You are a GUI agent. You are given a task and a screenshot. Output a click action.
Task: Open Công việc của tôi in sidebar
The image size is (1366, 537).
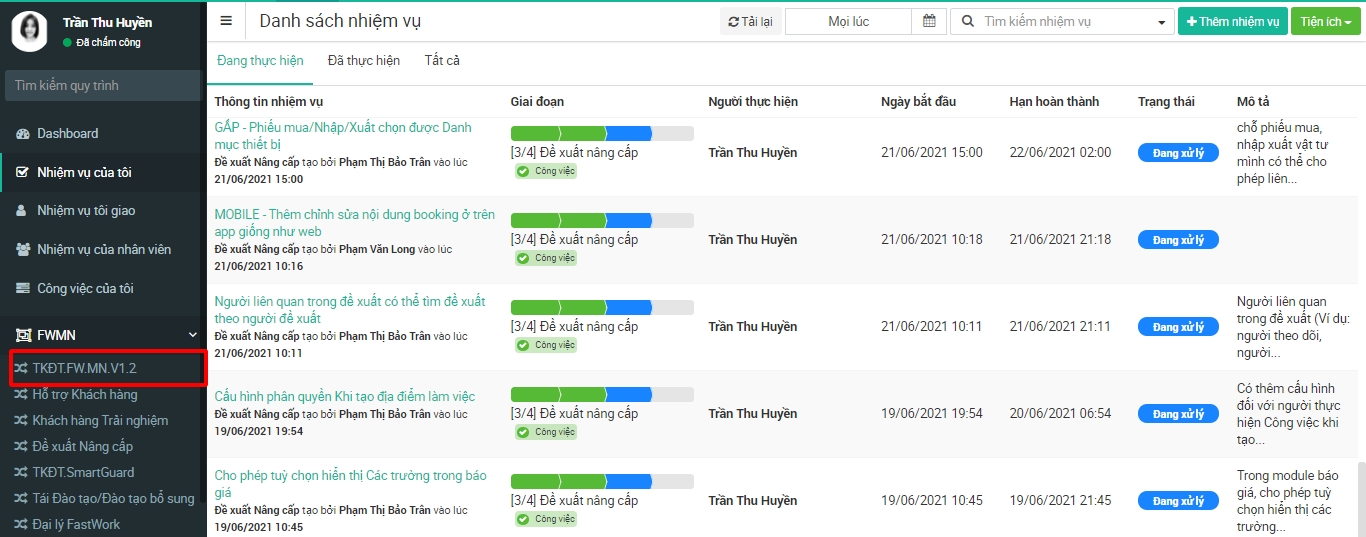point(85,288)
